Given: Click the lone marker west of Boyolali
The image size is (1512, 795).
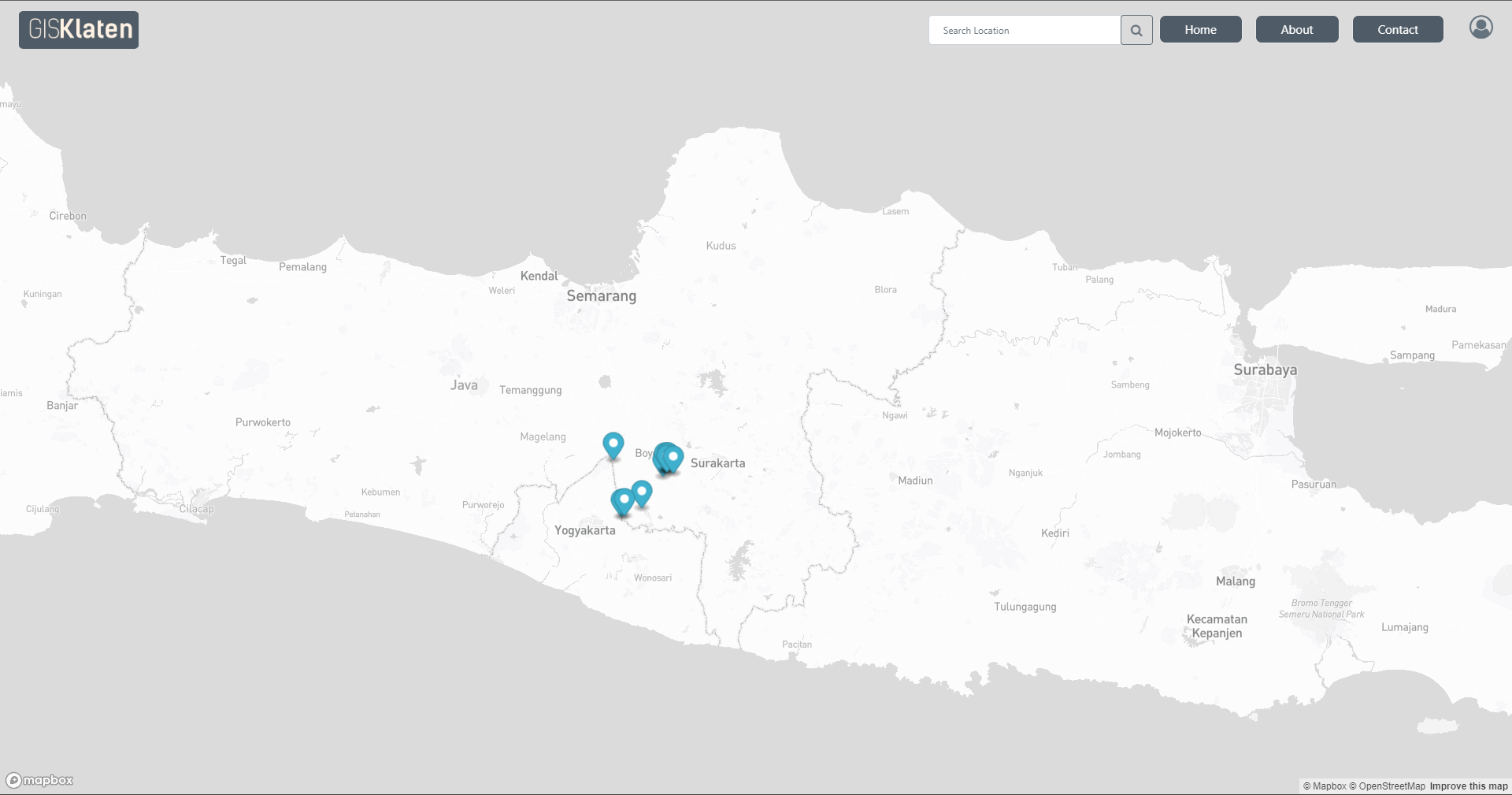Looking at the screenshot, I should [613, 446].
